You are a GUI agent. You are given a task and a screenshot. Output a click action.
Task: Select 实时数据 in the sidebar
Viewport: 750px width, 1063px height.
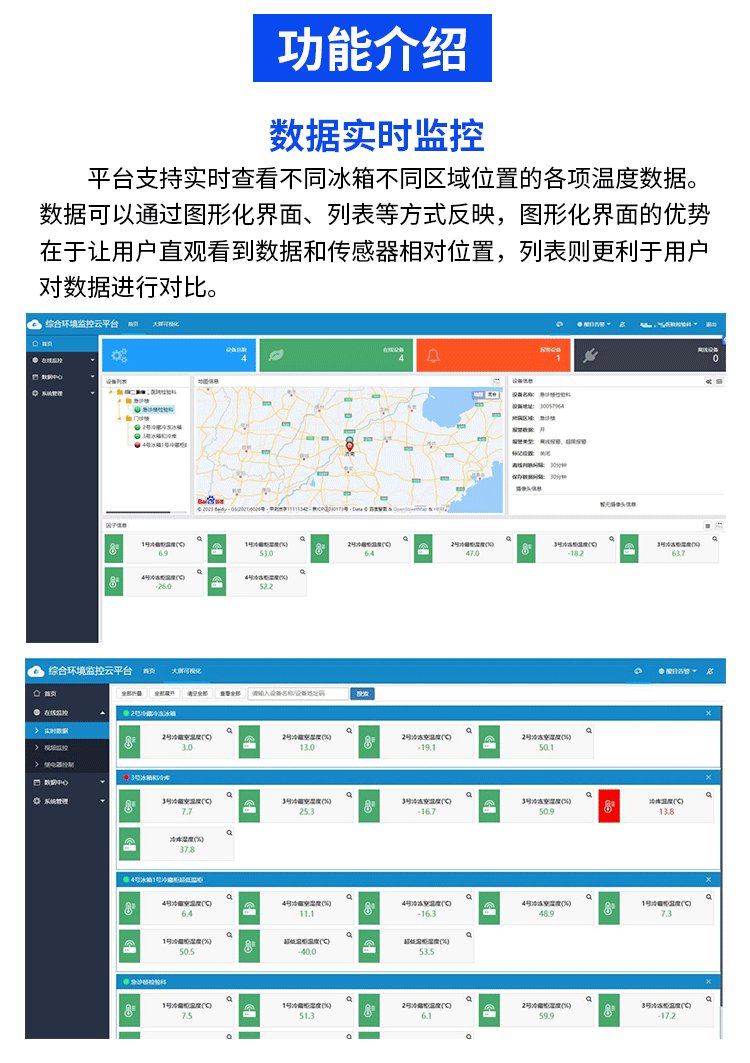pyautogui.click(x=62, y=731)
